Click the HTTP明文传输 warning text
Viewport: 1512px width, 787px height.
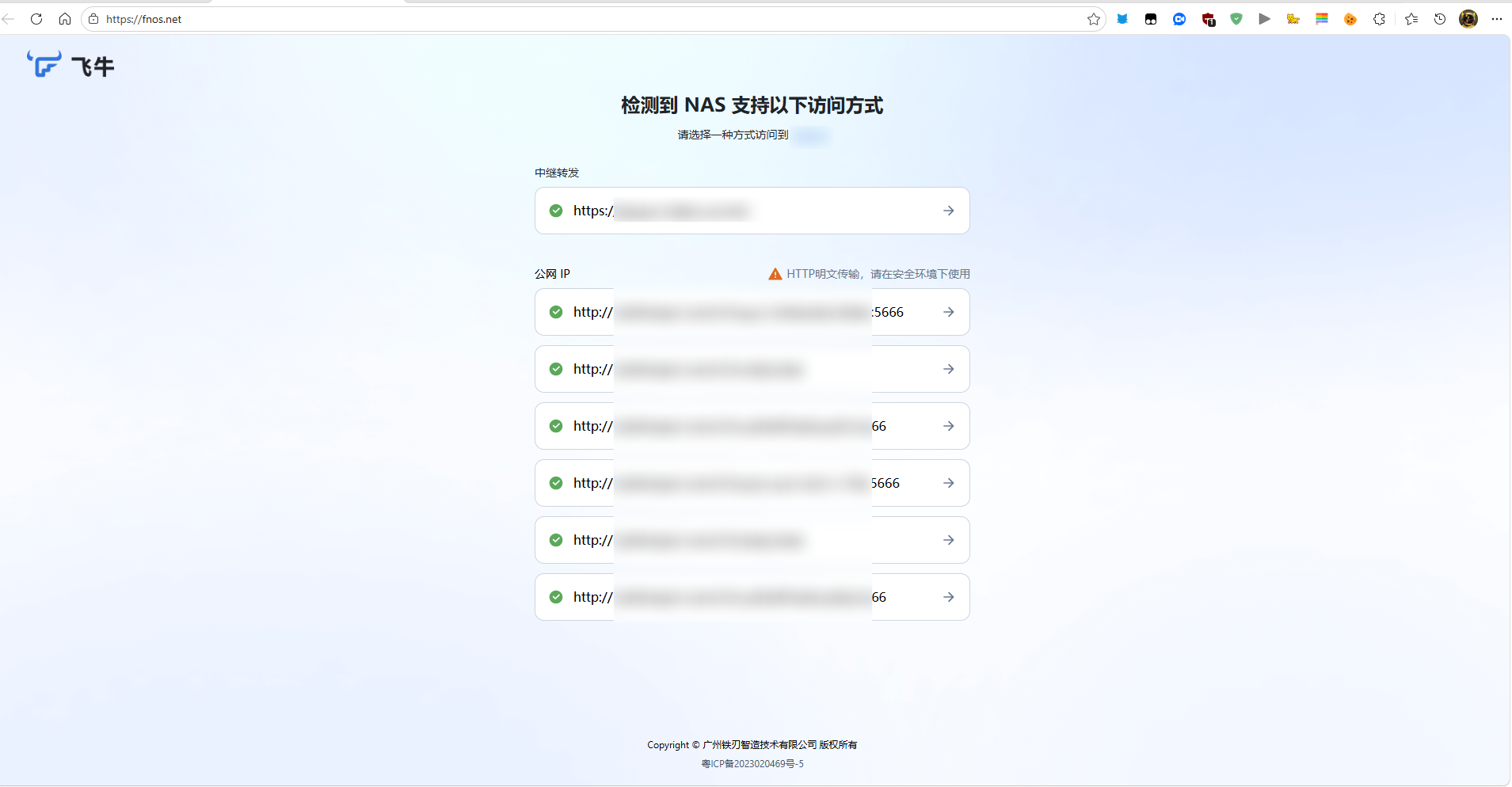[878, 274]
